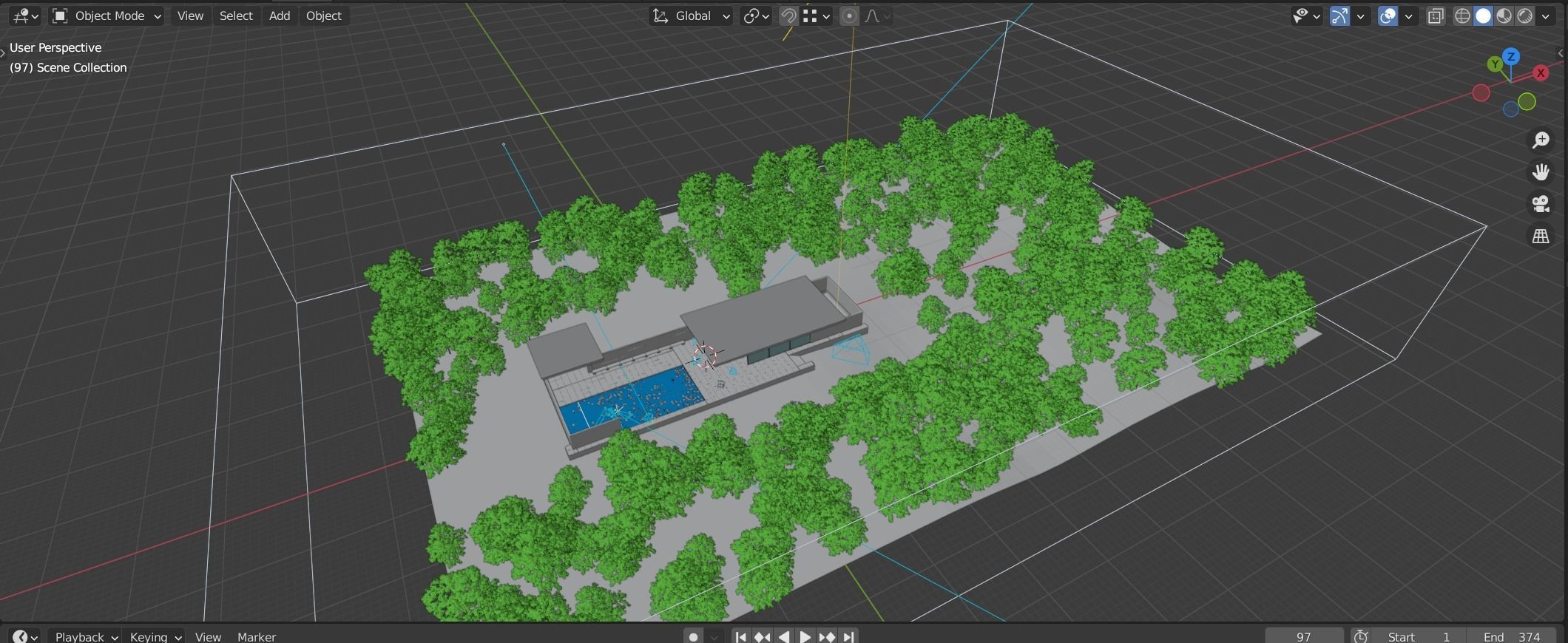Image resolution: width=1568 pixels, height=643 pixels.
Task: Switch to Rendered viewport shading
Action: point(1524,16)
